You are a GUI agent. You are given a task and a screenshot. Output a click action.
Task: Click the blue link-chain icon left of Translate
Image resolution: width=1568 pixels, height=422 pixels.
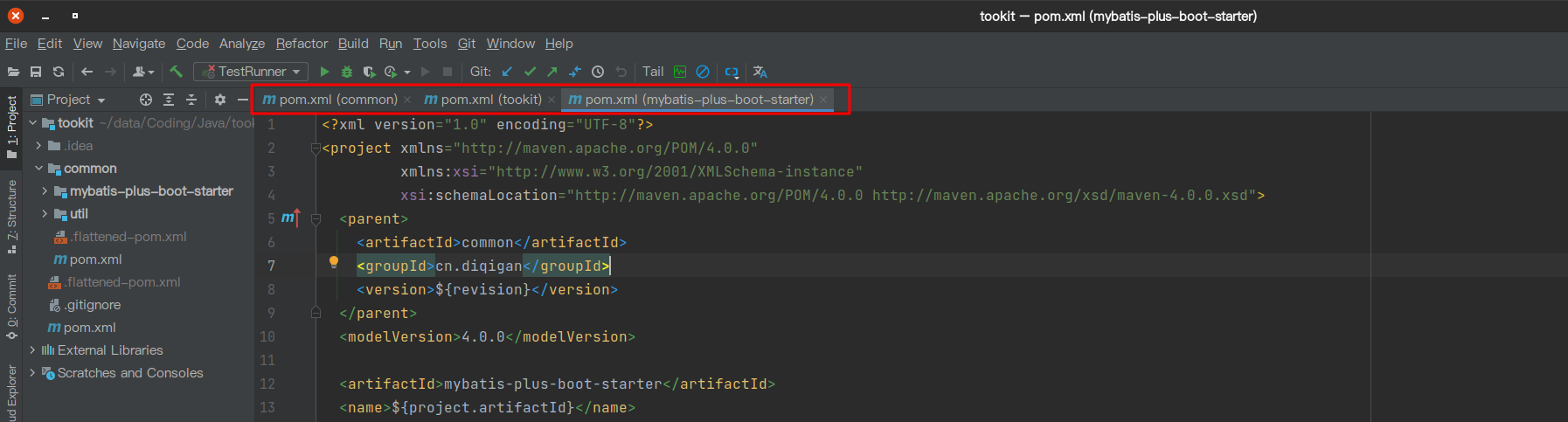tap(732, 72)
